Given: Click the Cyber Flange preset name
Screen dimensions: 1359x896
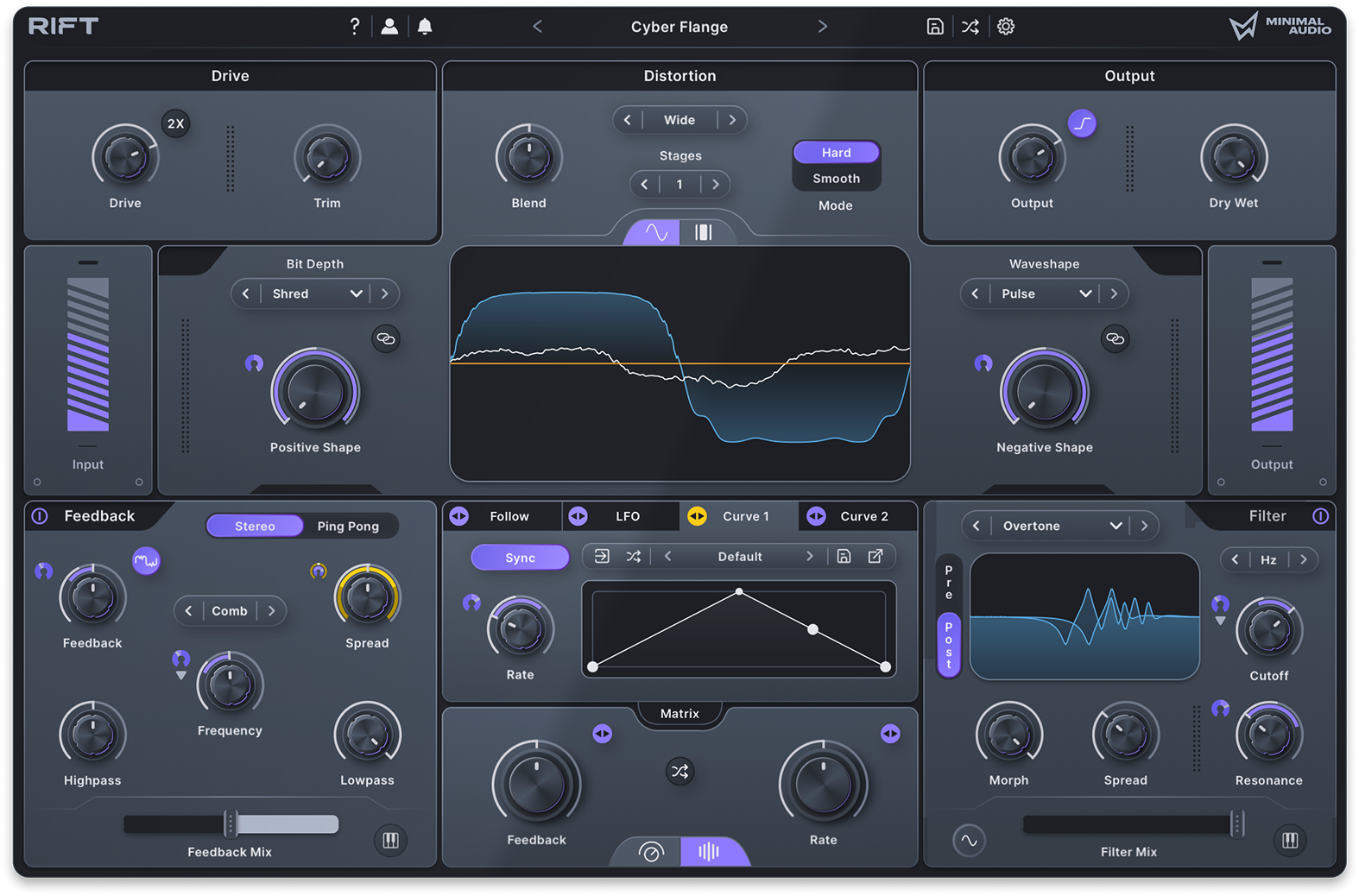Looking at the screenshot, I should 679,27.
